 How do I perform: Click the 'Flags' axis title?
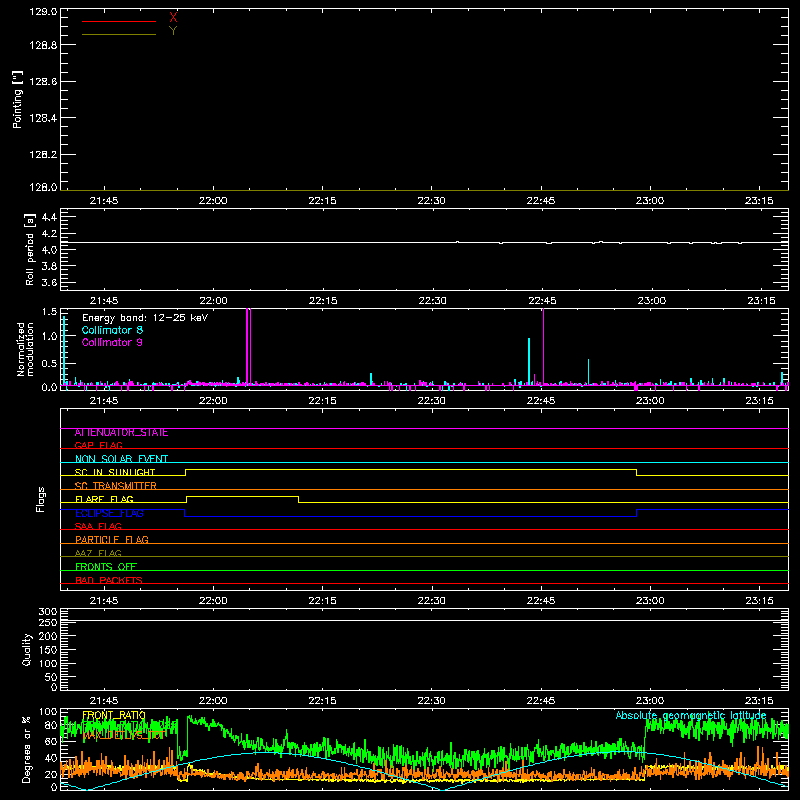point(40,499)
